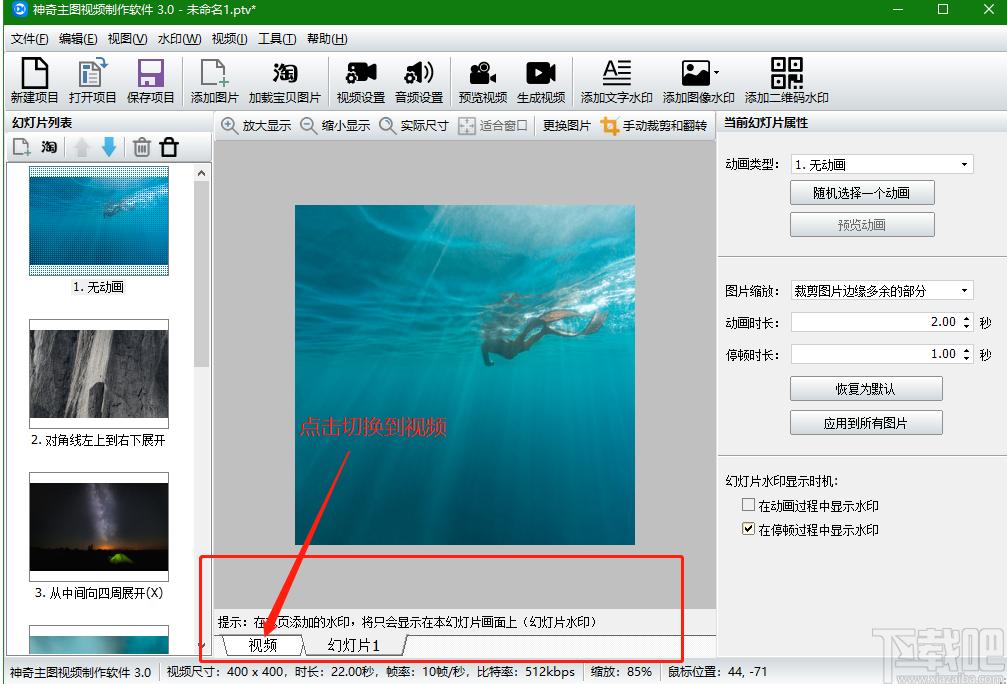This screenshot has height=684, width=1007.
Task: Fit image to window 适合窗口
Action: 493,125
